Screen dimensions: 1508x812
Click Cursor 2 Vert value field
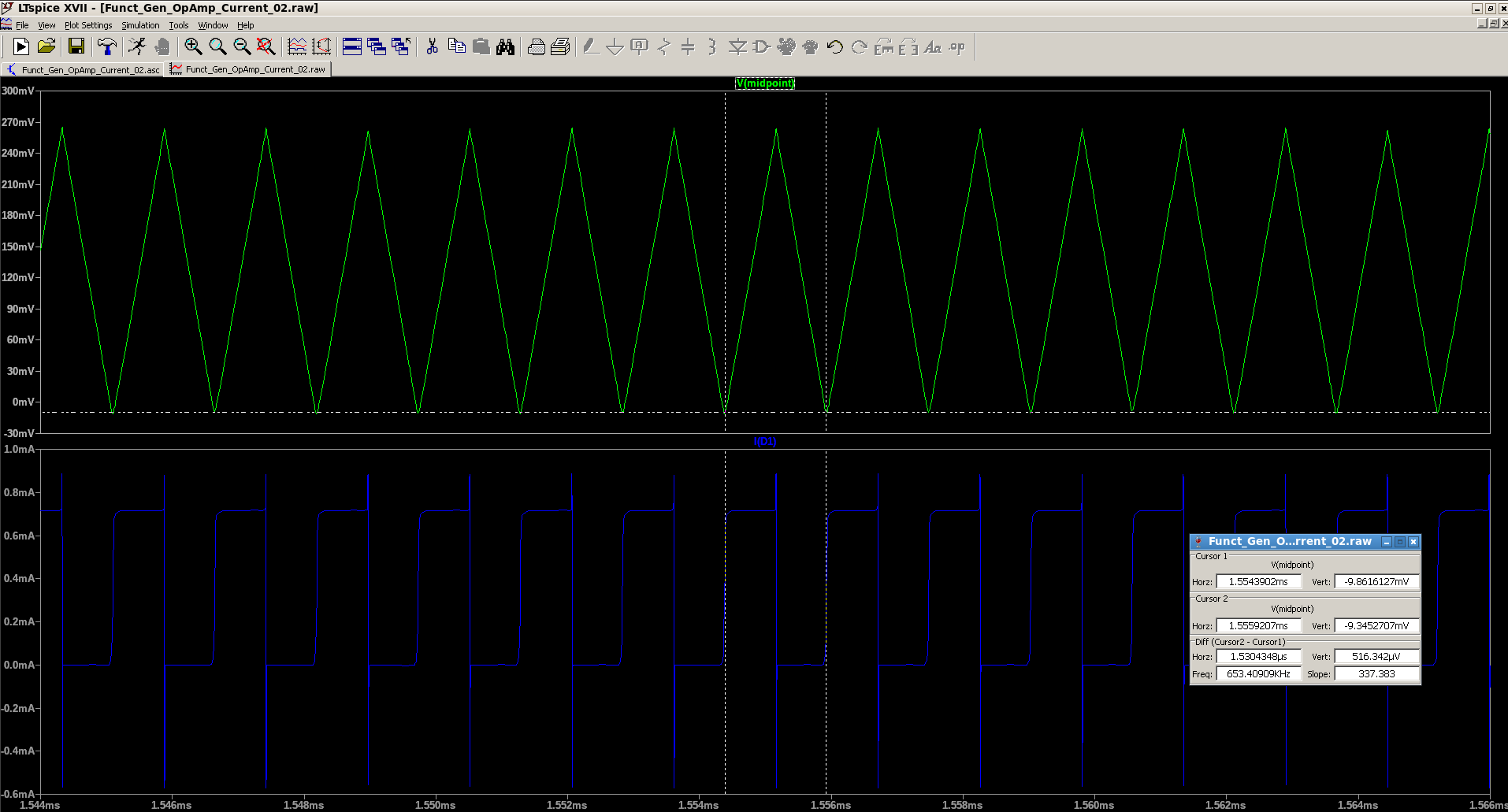click(x=1376, y=626)
